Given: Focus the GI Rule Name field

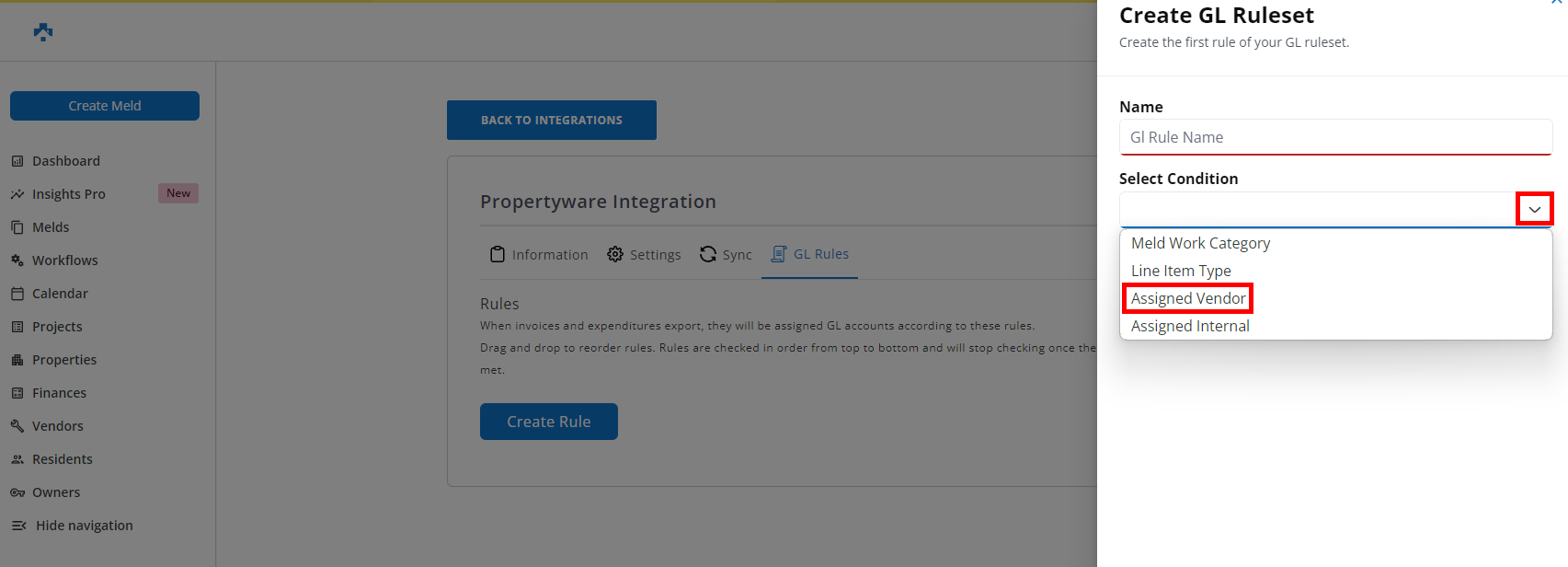Looking at the screenshot, I should coord(1334,137).
